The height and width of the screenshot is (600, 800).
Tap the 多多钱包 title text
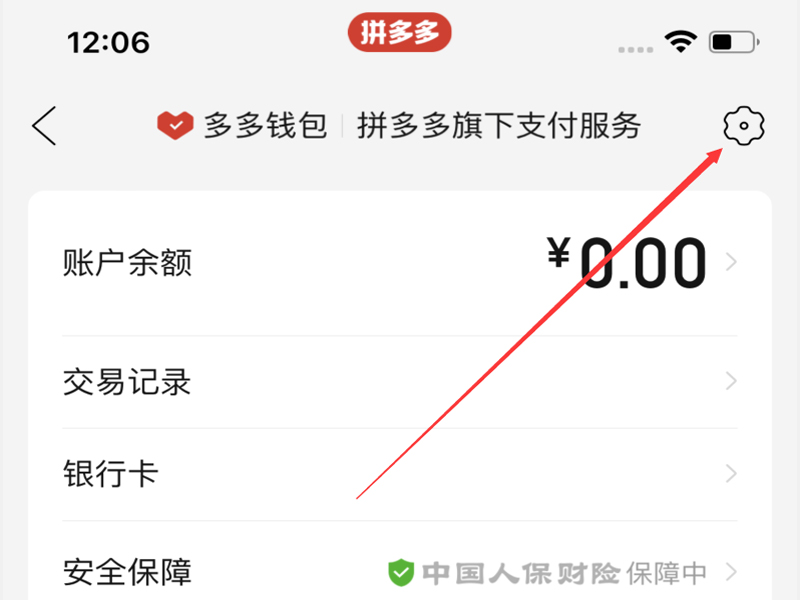pyautogui.click(x=265, y=126)
